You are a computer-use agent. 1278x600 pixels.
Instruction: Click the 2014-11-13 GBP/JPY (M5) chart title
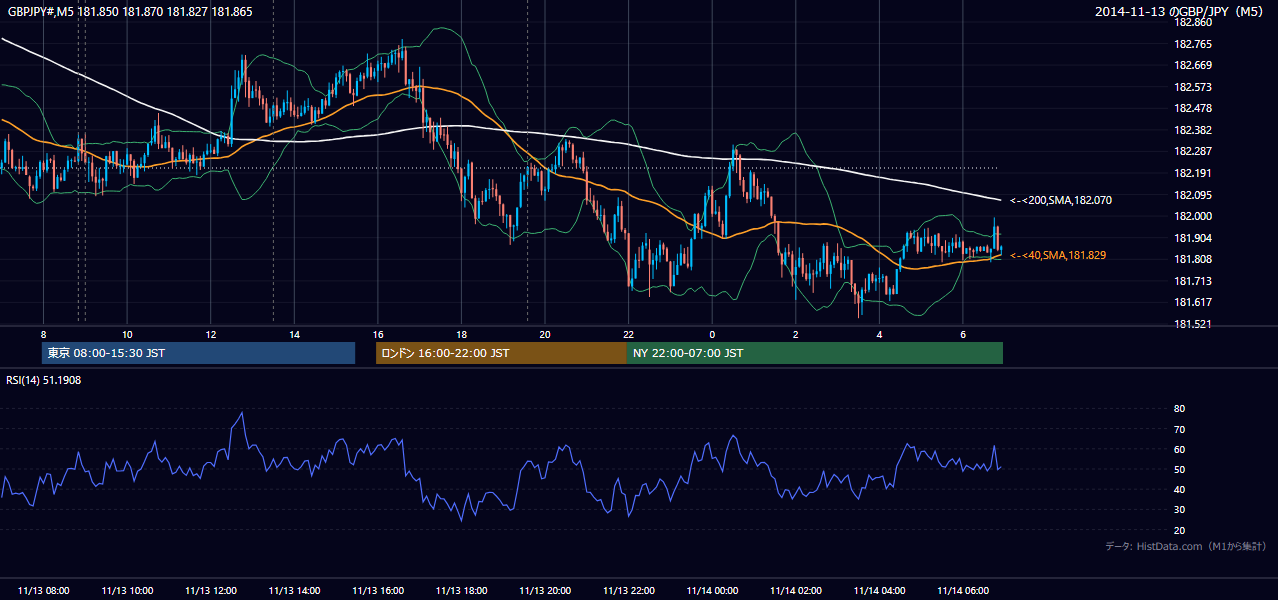(x=1181, y=12)
